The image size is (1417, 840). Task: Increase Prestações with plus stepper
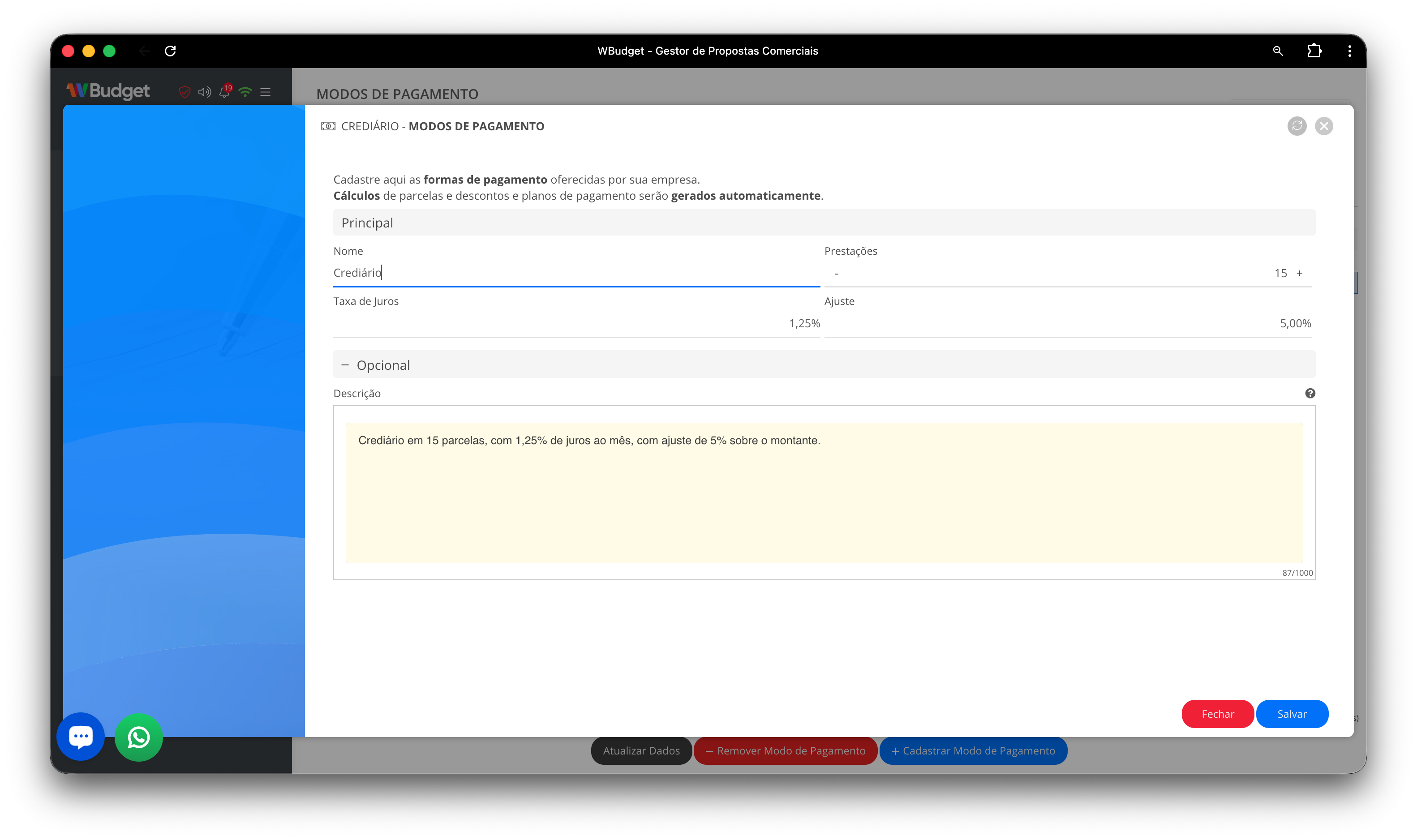click(x=1299, y=274)
